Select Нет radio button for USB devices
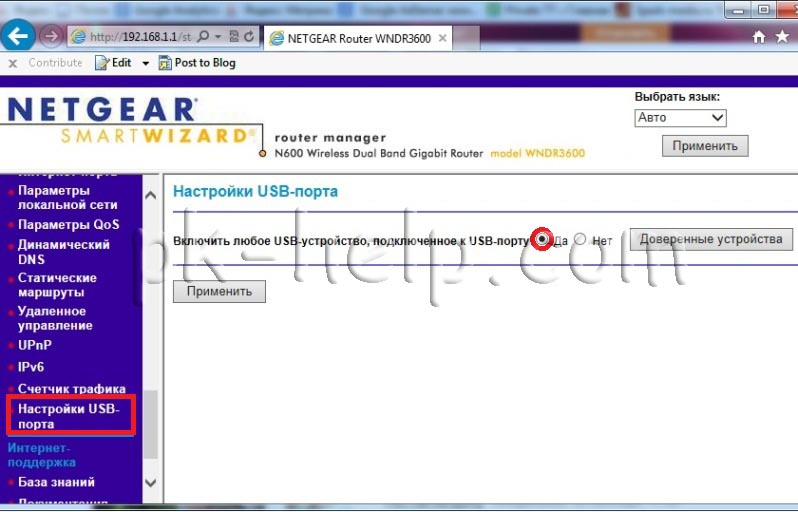This screenshot has height=512, width=798. click(580, 239)
